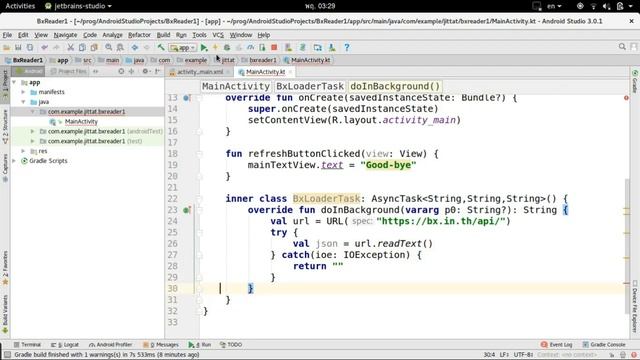
Task: Search everywhere with top-right magnifier
Action: coord(622,47)
